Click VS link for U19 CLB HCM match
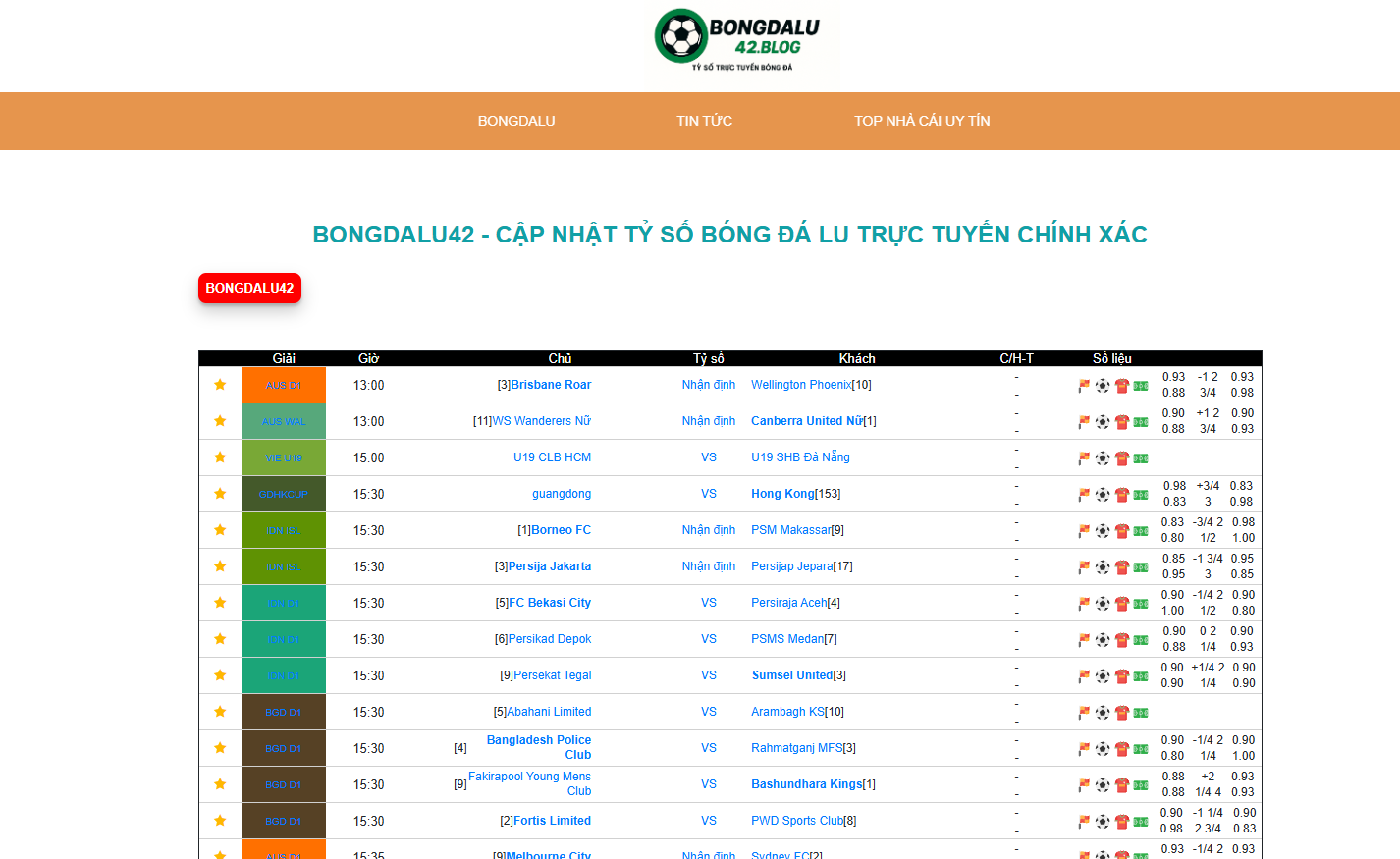Screen dimensions: 1400x859 [709, 457]
